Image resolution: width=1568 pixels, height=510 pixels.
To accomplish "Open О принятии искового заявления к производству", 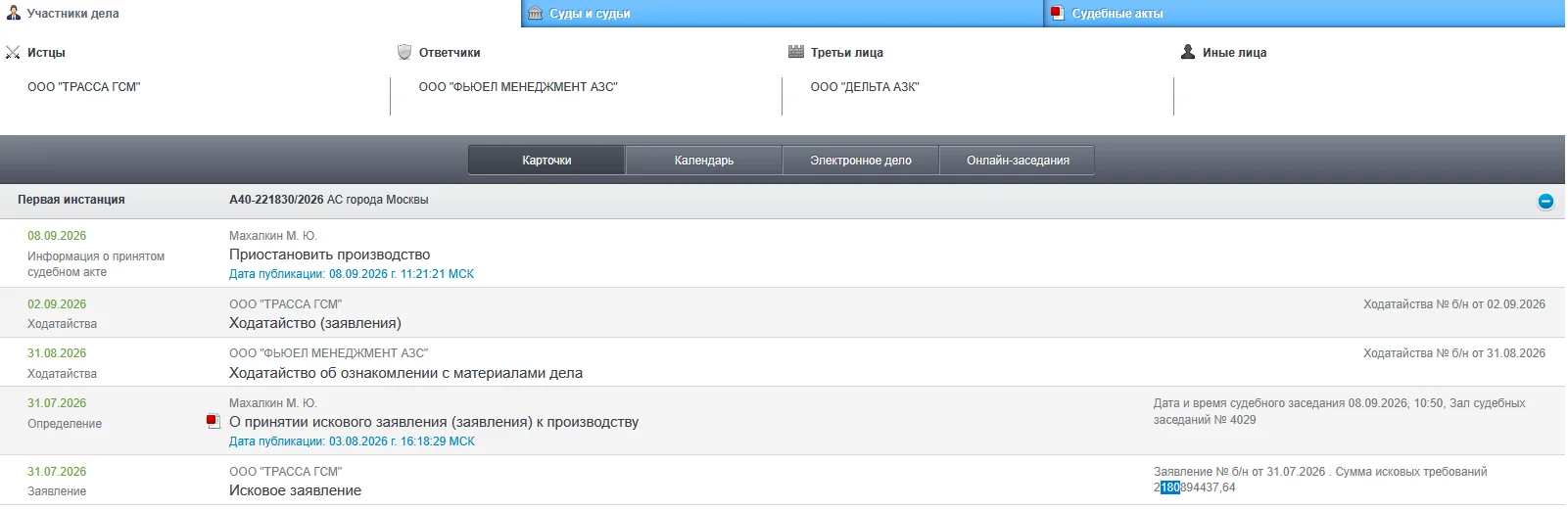I will (434, 422).
